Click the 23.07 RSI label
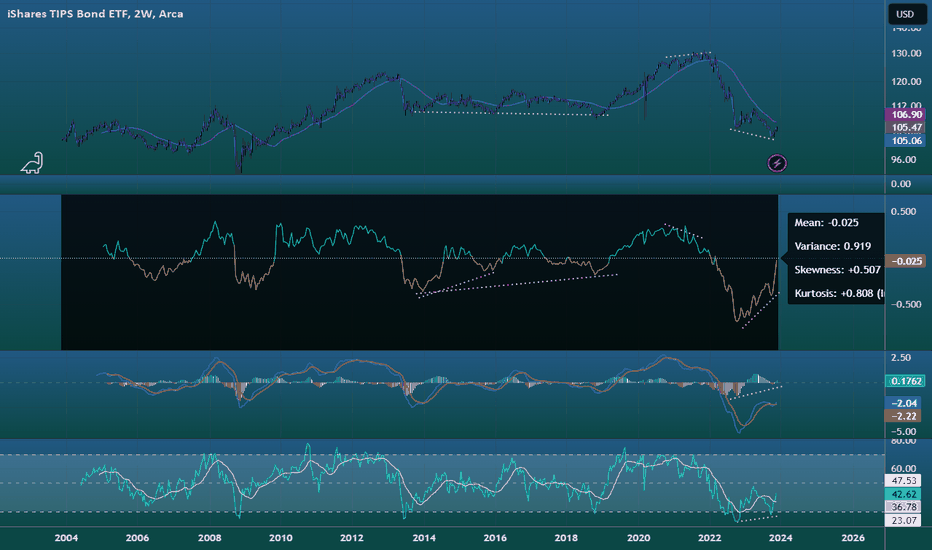Viewport: 932px width, 550px height. tap(903, 520)
